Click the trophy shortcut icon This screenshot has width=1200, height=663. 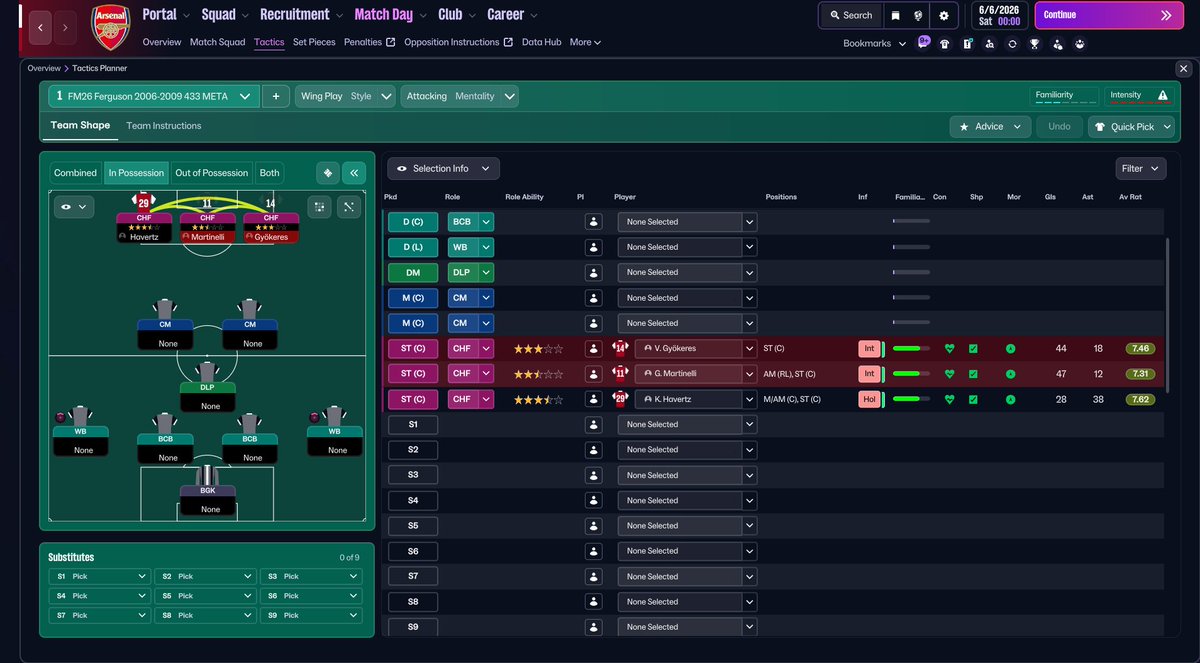point(1035,44)
